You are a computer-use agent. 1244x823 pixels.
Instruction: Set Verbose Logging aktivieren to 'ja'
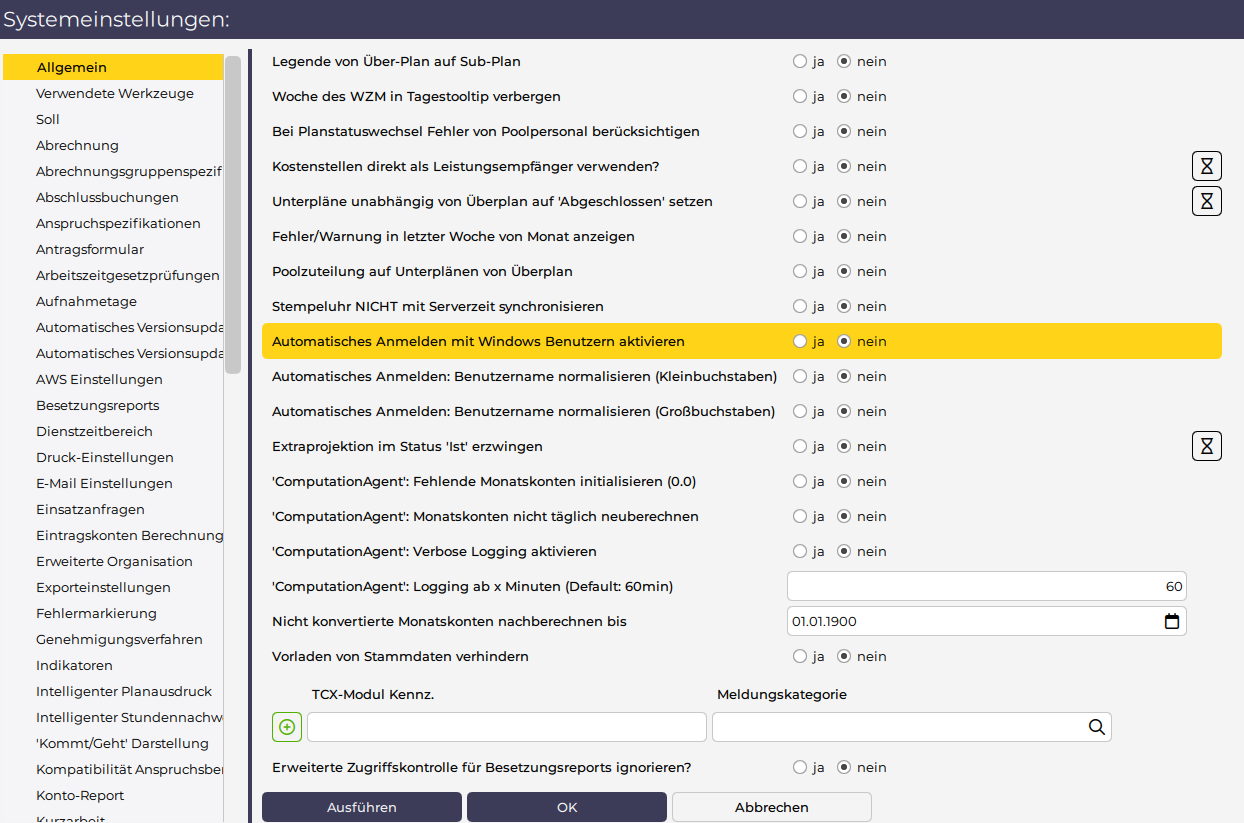coord(800,551)
